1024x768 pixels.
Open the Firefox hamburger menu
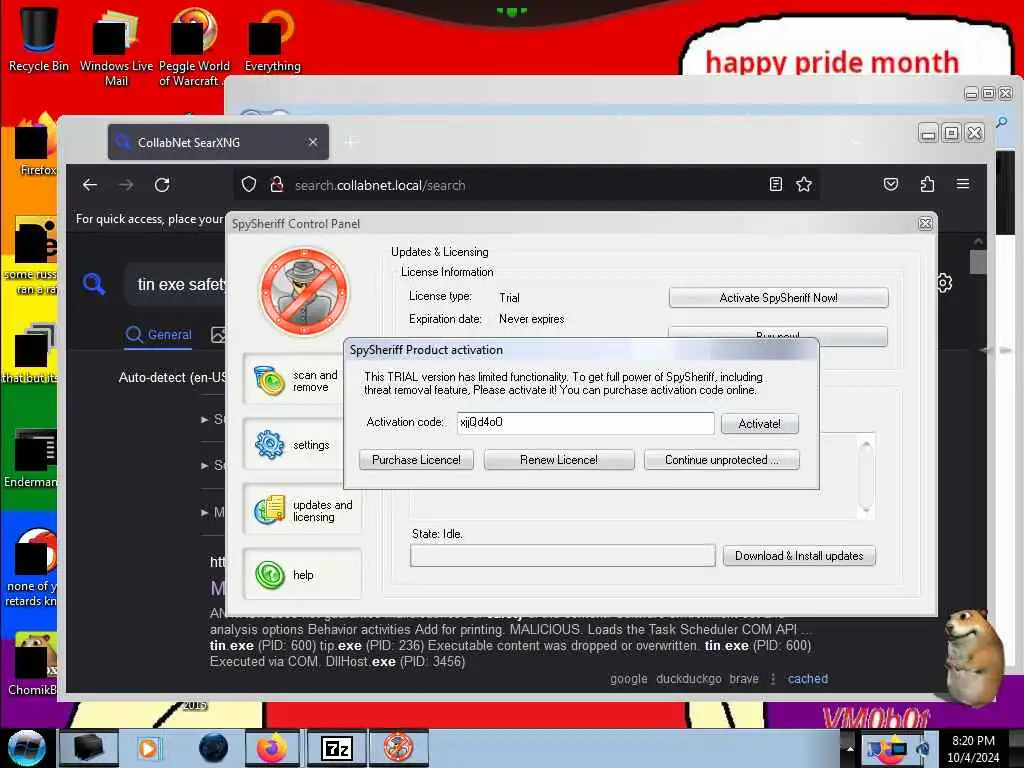coord(963,184)
